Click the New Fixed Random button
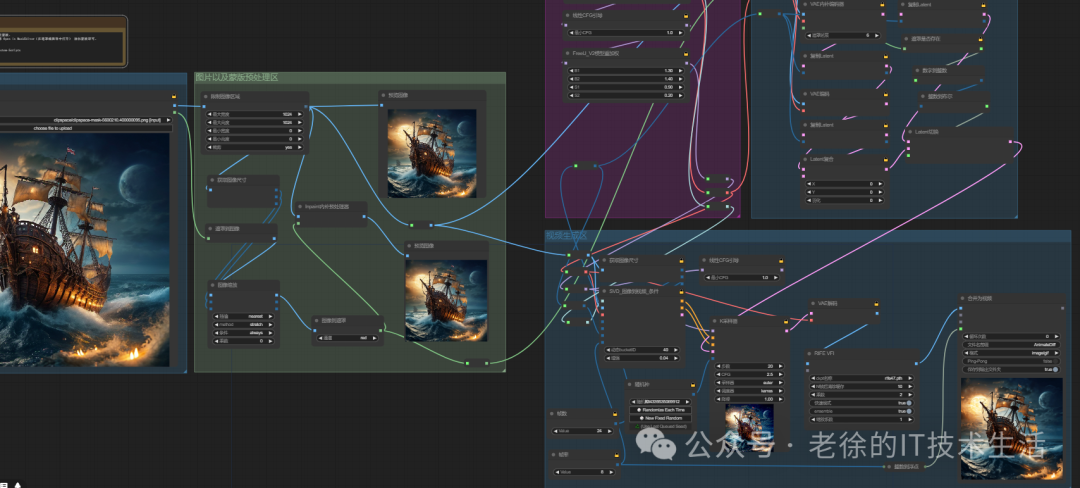This screenshot has width=1080, height=488. coord(661,418)
